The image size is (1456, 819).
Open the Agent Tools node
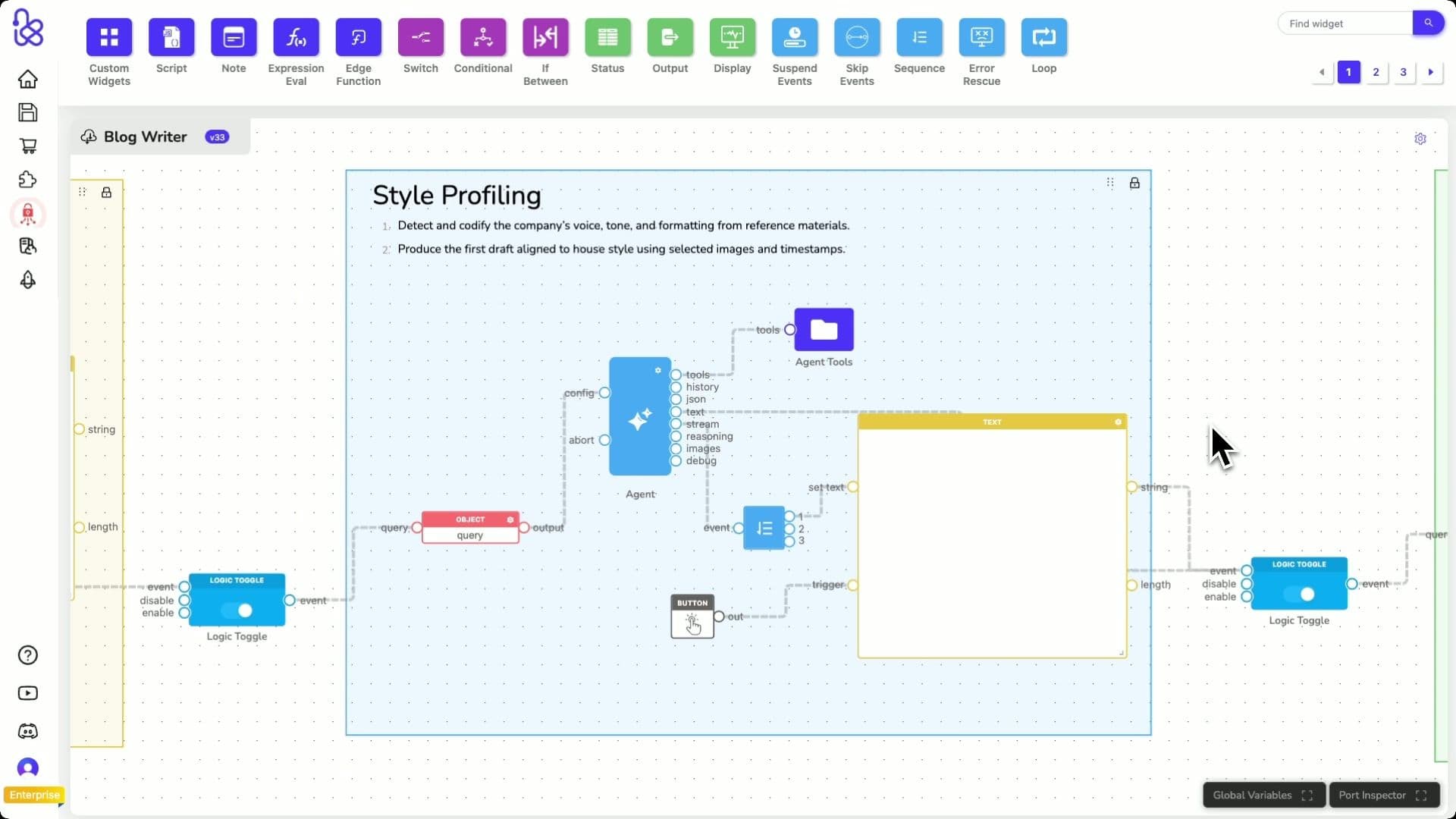pos(823,330)
